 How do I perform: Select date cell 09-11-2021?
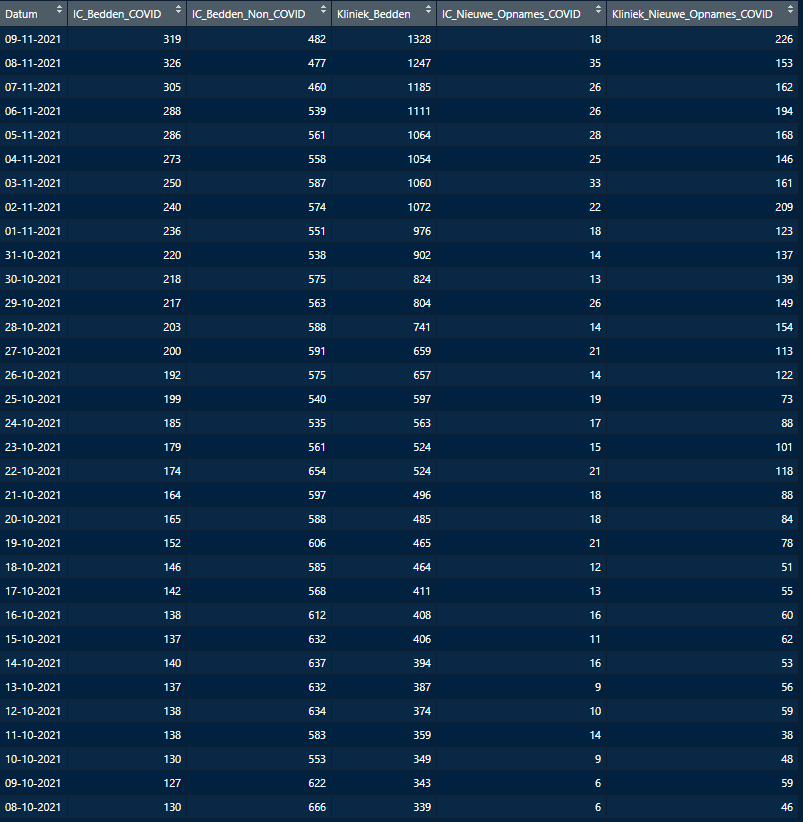point(33,39)
